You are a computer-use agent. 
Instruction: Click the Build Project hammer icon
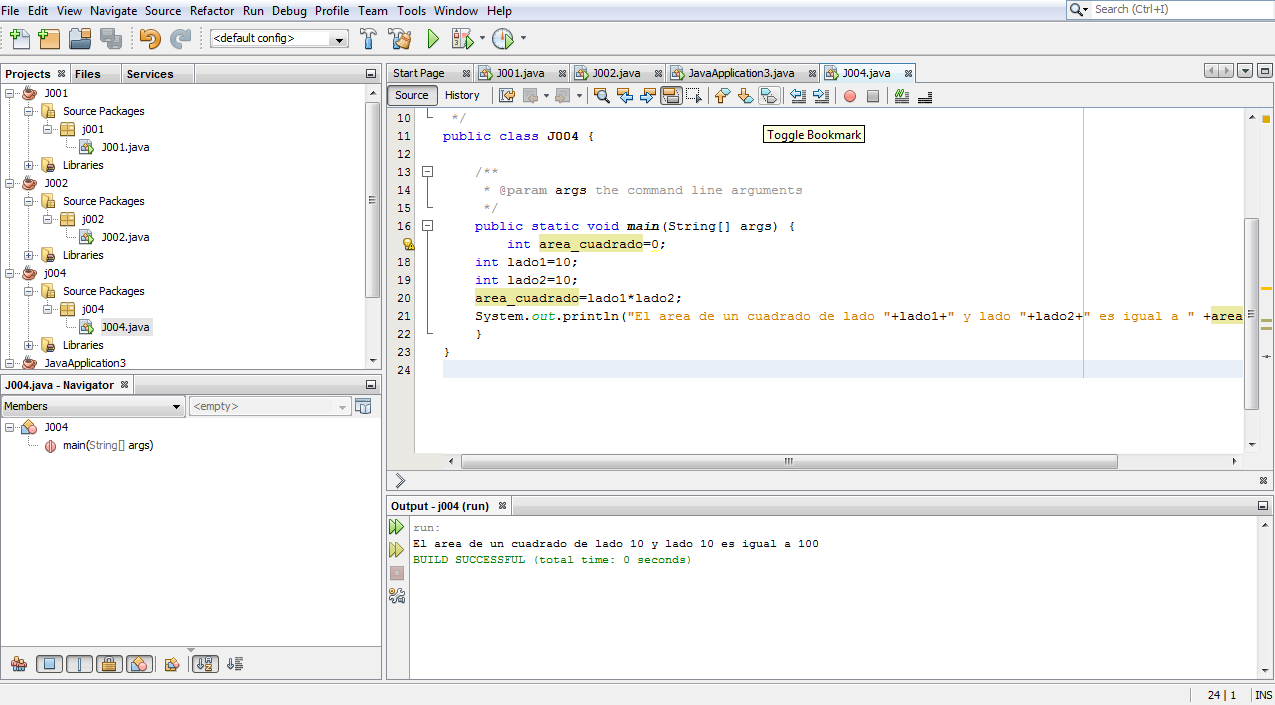click(x=368, y=39)
